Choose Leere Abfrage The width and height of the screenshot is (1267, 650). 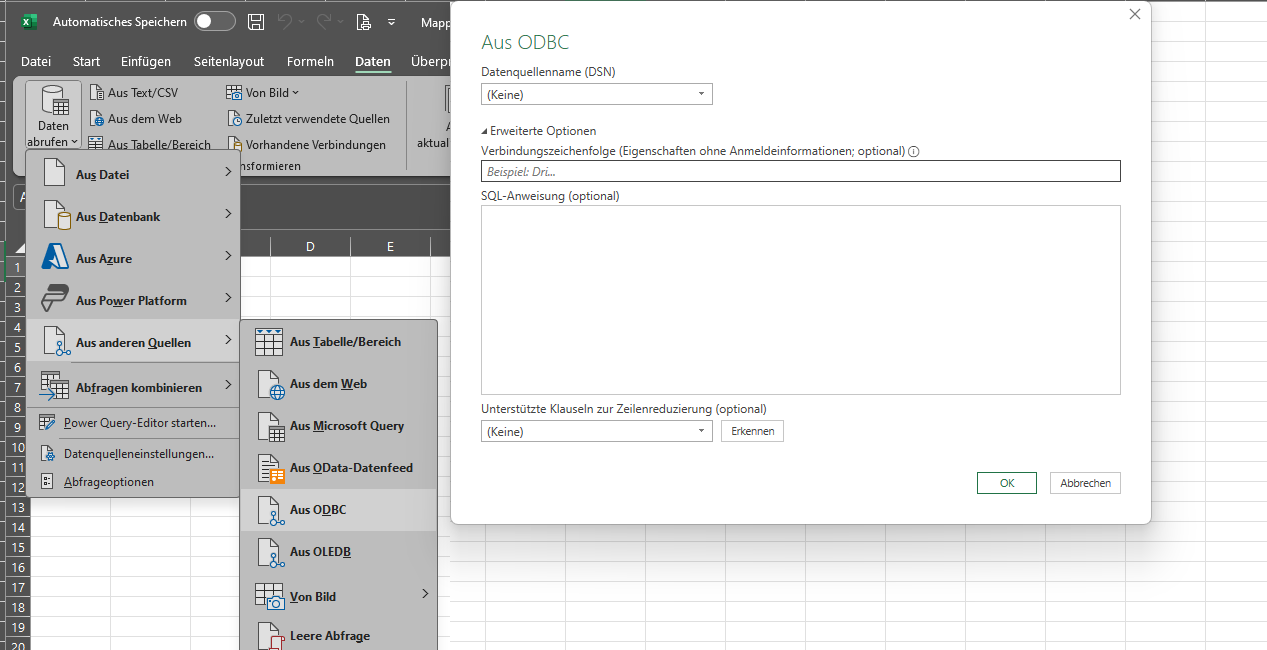[x=339, y=635]
